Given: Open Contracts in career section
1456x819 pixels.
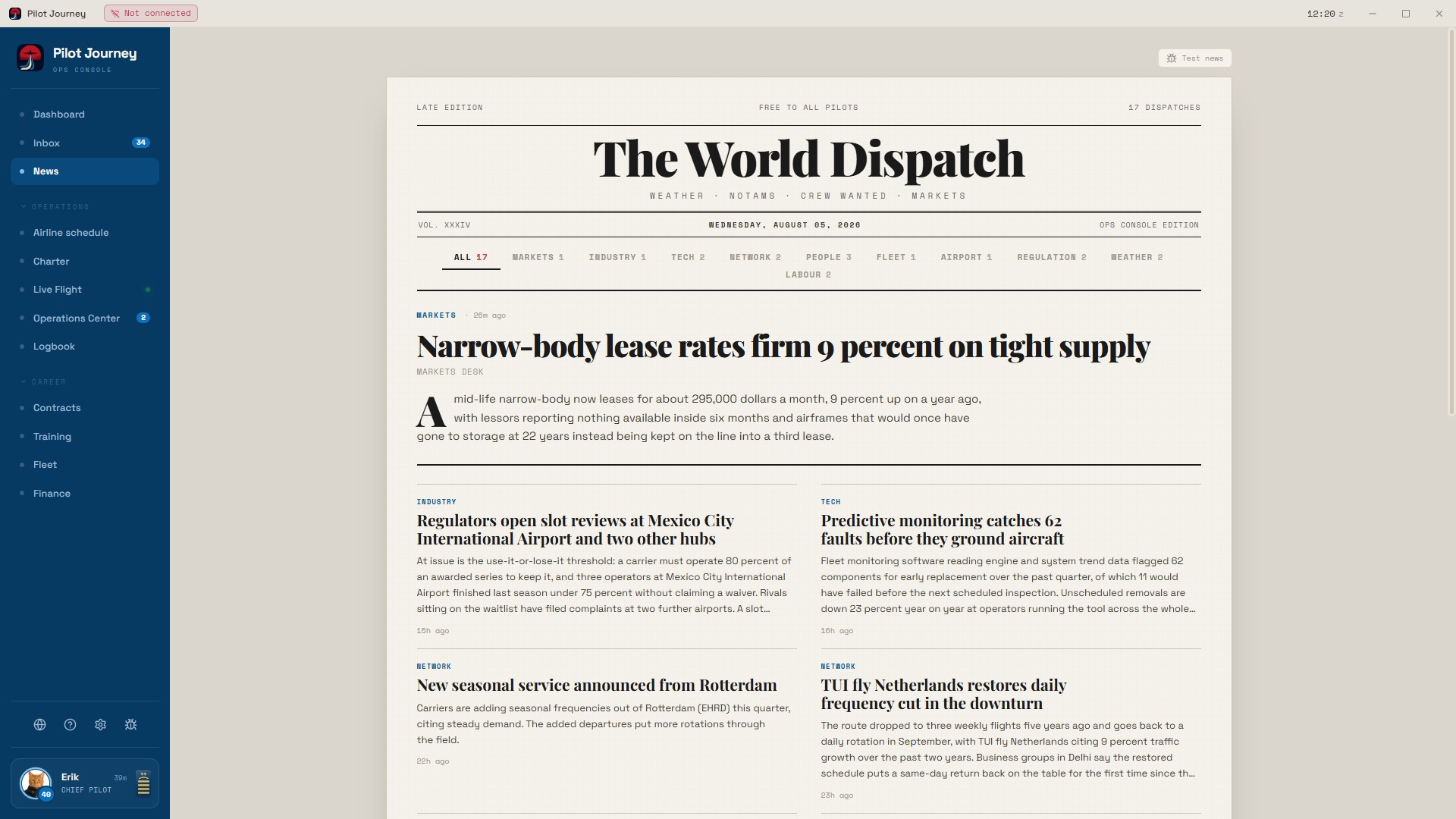Looking at the screenshot, I should tap(85, 408).
